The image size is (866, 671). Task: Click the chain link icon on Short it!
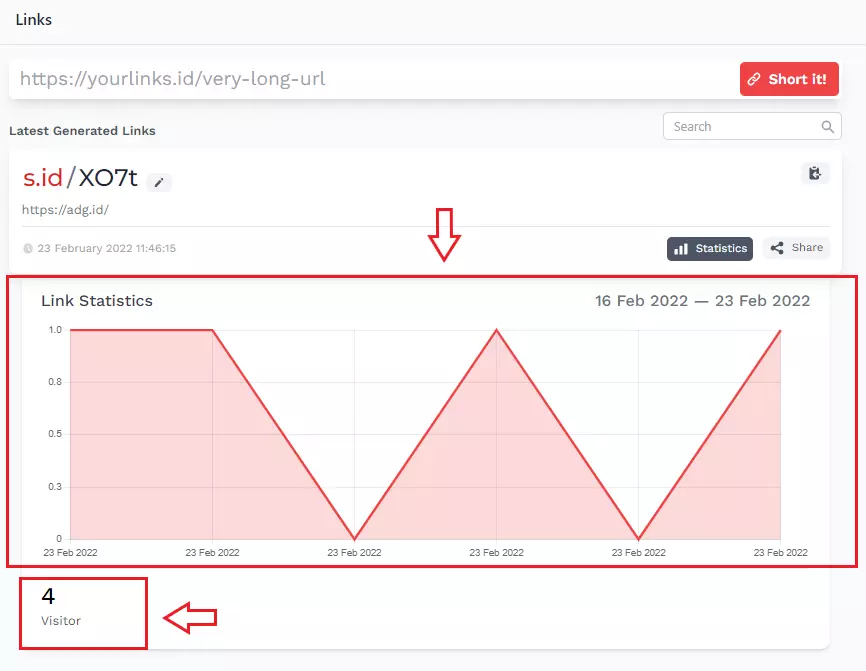(x=754, y=79)
